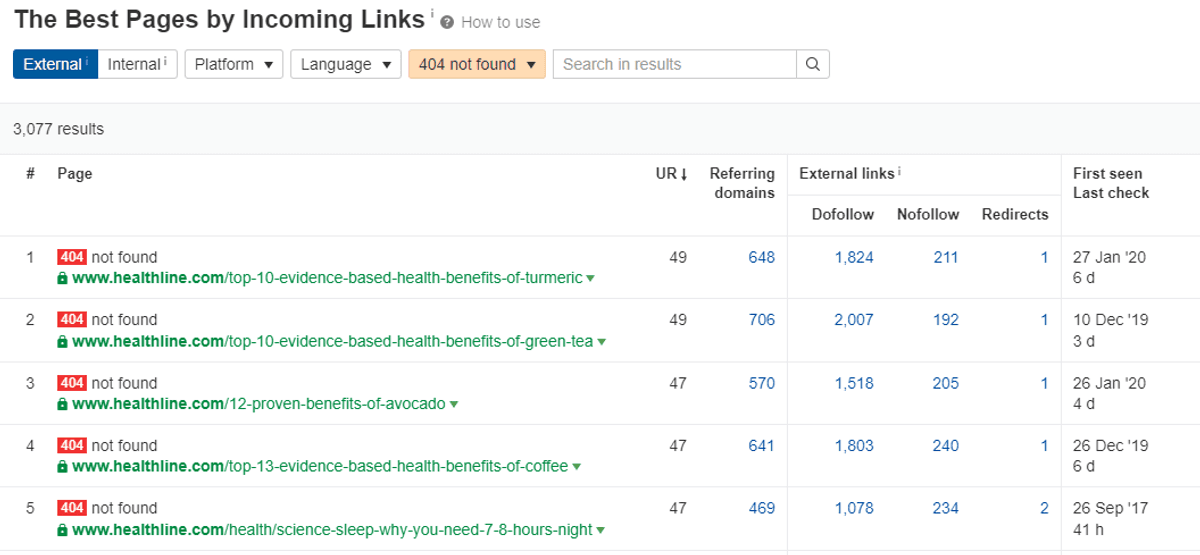Click referring domains value 570

pos(762,383)
